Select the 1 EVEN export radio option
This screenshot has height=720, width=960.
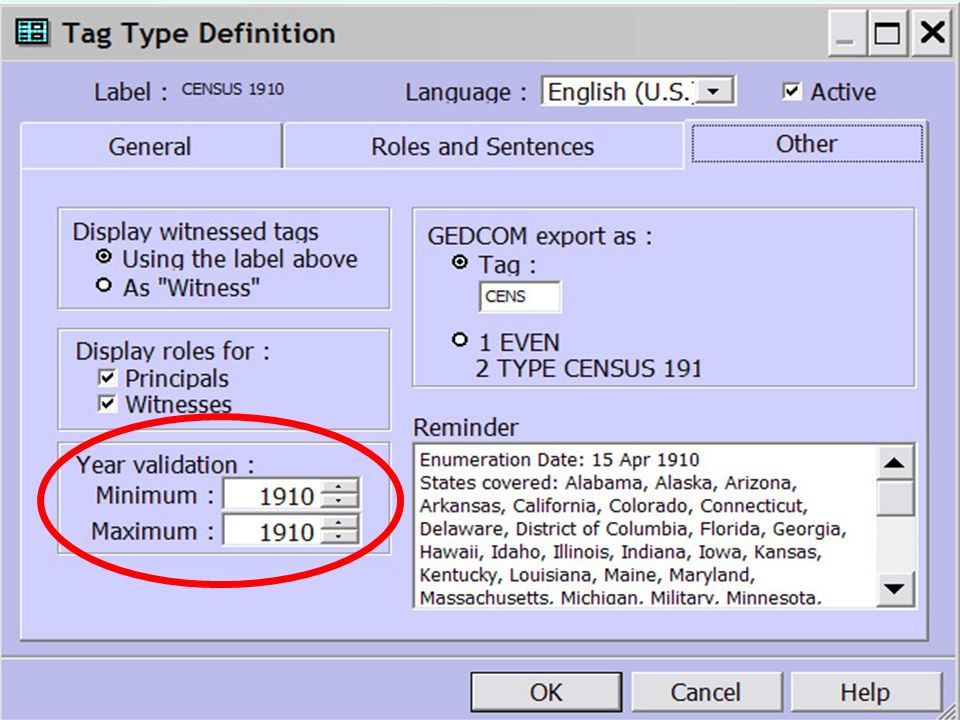(459, 340)
